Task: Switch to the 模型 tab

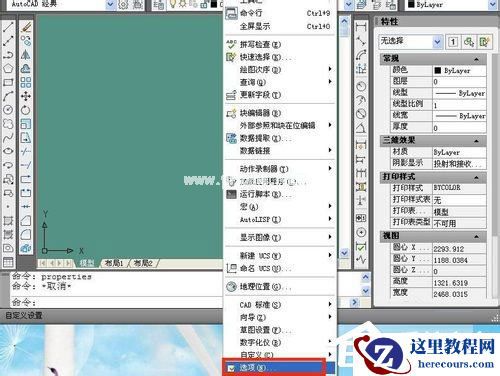Action: pyautogui.click(x=87, y=263)
